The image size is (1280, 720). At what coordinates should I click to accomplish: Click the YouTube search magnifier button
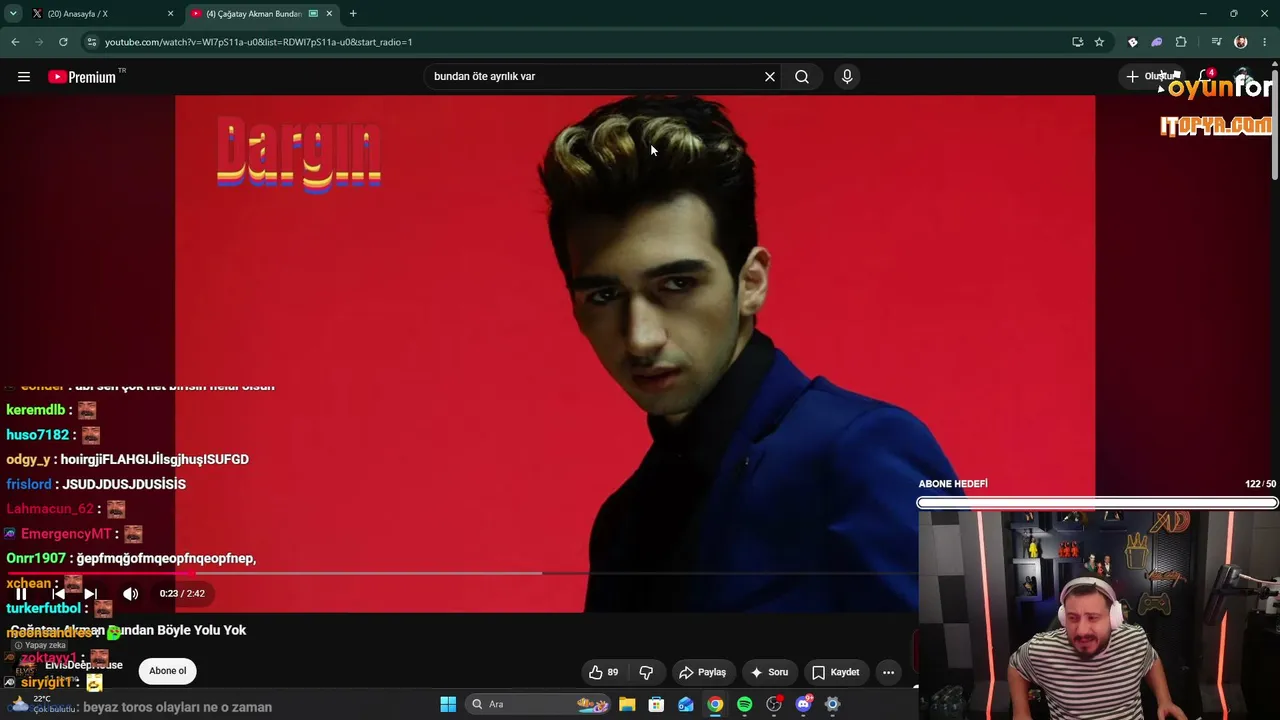point(802,77)
